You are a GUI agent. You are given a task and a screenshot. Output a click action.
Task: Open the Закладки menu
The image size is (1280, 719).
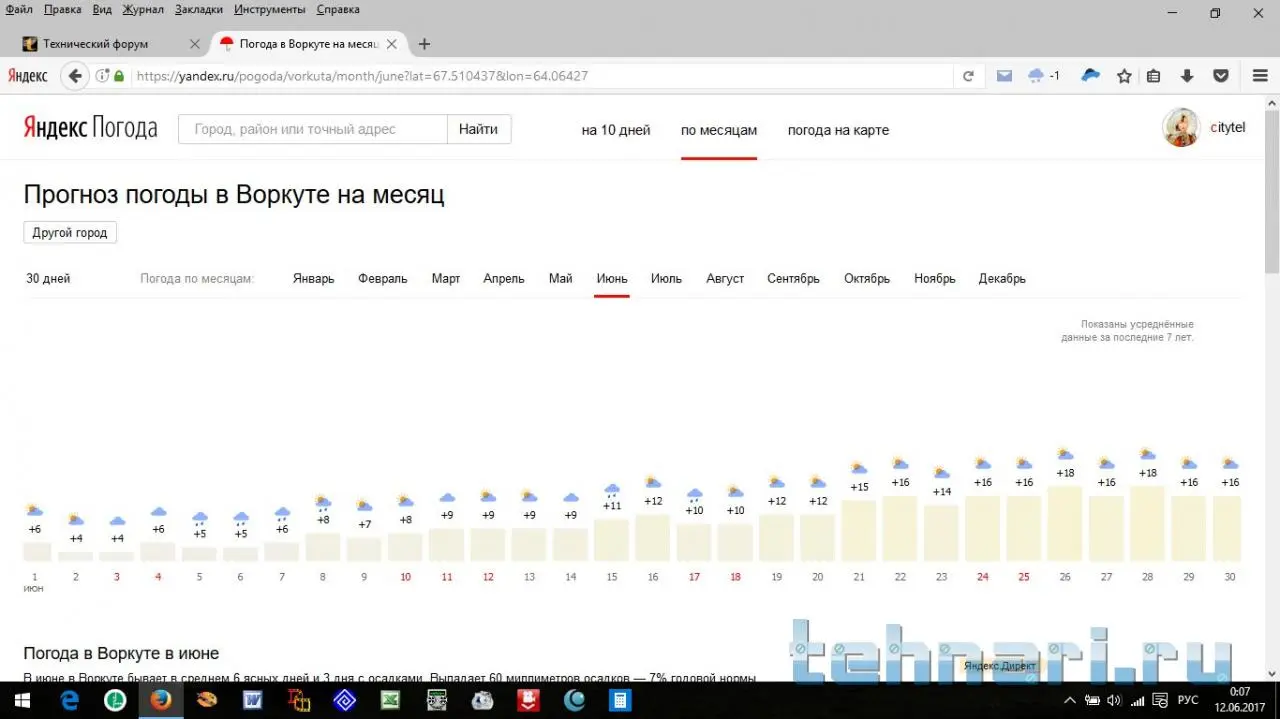[200, 9]
